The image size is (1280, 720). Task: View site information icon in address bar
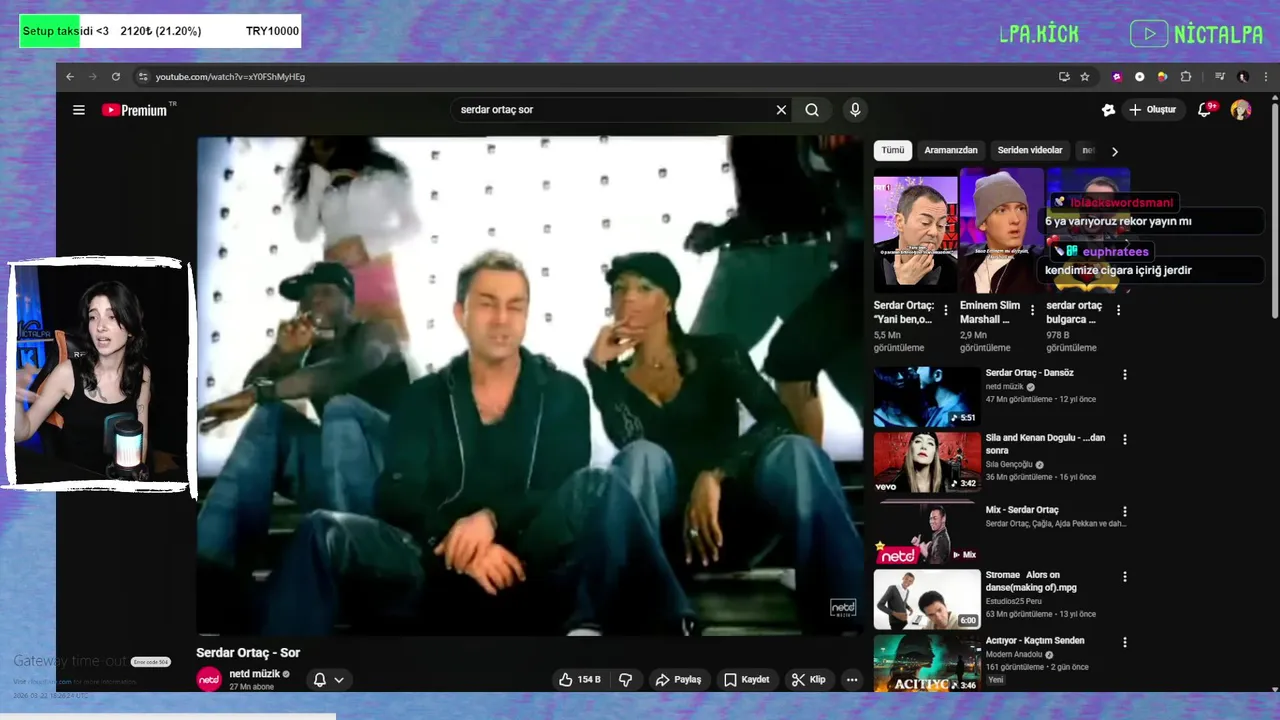143,77
